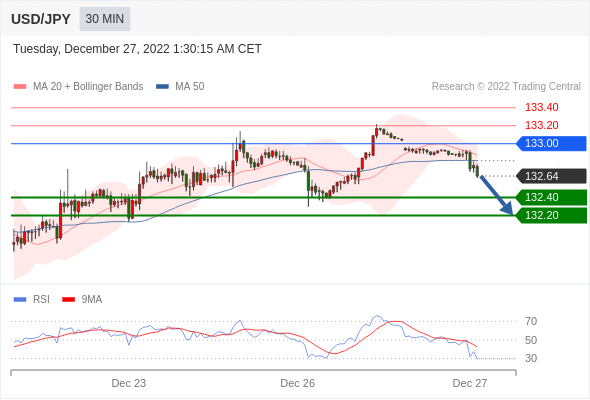Click the red 9MA color swatch
Viewport: 590px width, 400px height.
[x=68, y=300]
